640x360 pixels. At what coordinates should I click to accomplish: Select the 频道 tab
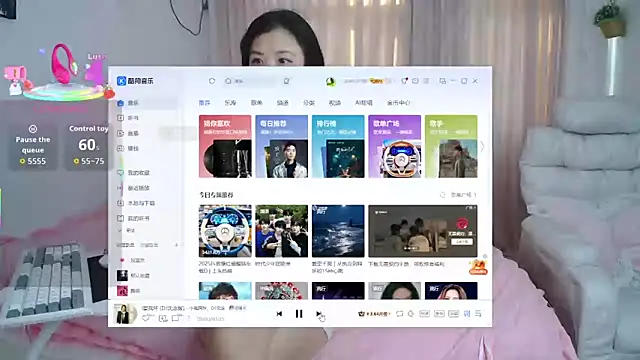tap(282, 103)
